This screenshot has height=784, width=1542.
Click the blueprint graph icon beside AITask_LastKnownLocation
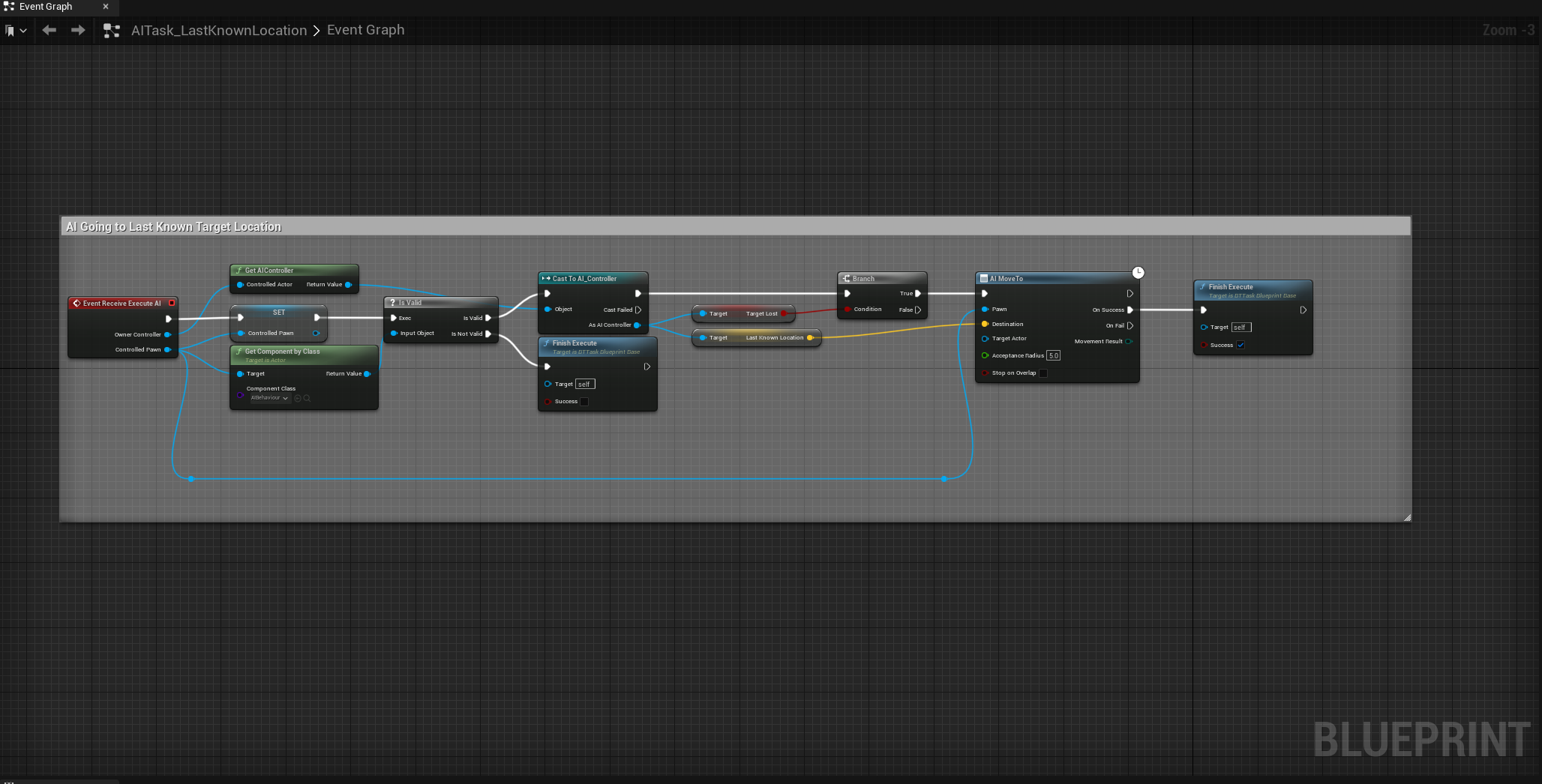click(112, 31)
